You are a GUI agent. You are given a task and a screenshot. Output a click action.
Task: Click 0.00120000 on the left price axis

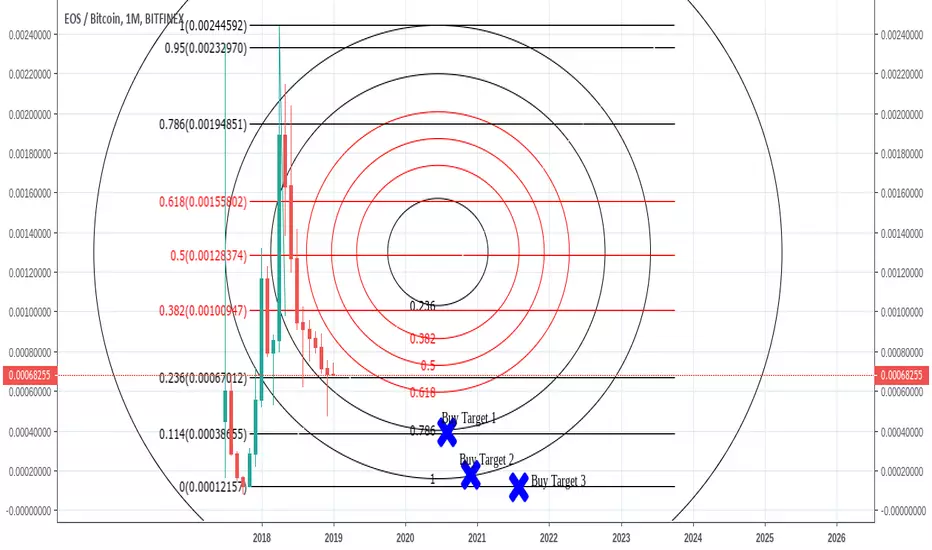30,273
